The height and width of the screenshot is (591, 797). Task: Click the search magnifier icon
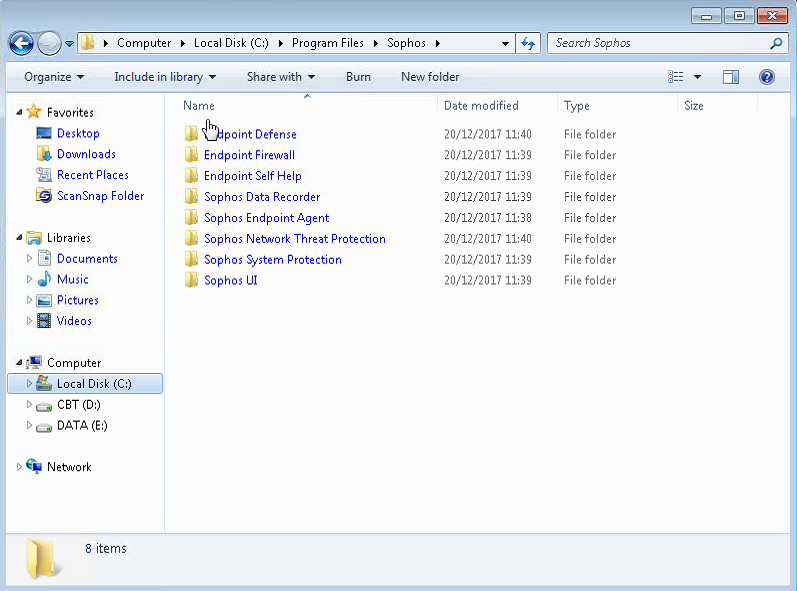(776, 44)
